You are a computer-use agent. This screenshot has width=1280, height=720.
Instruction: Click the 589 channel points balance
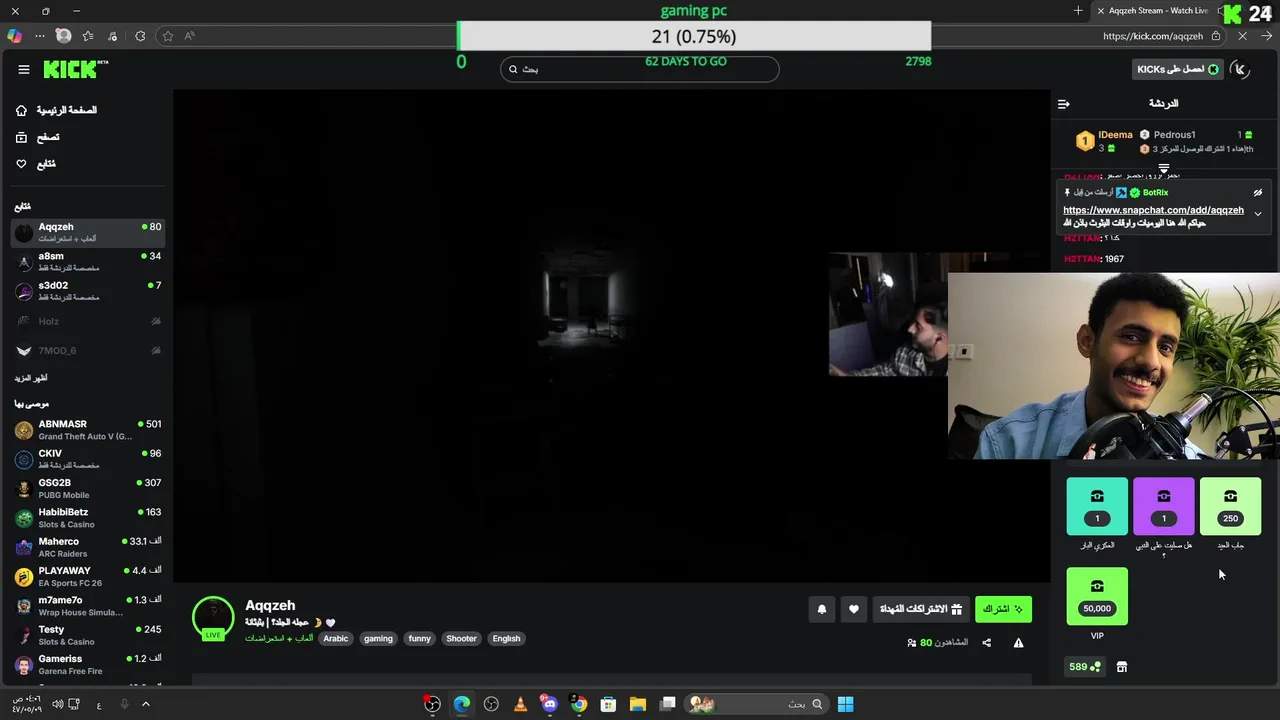tap(1085, 667)
